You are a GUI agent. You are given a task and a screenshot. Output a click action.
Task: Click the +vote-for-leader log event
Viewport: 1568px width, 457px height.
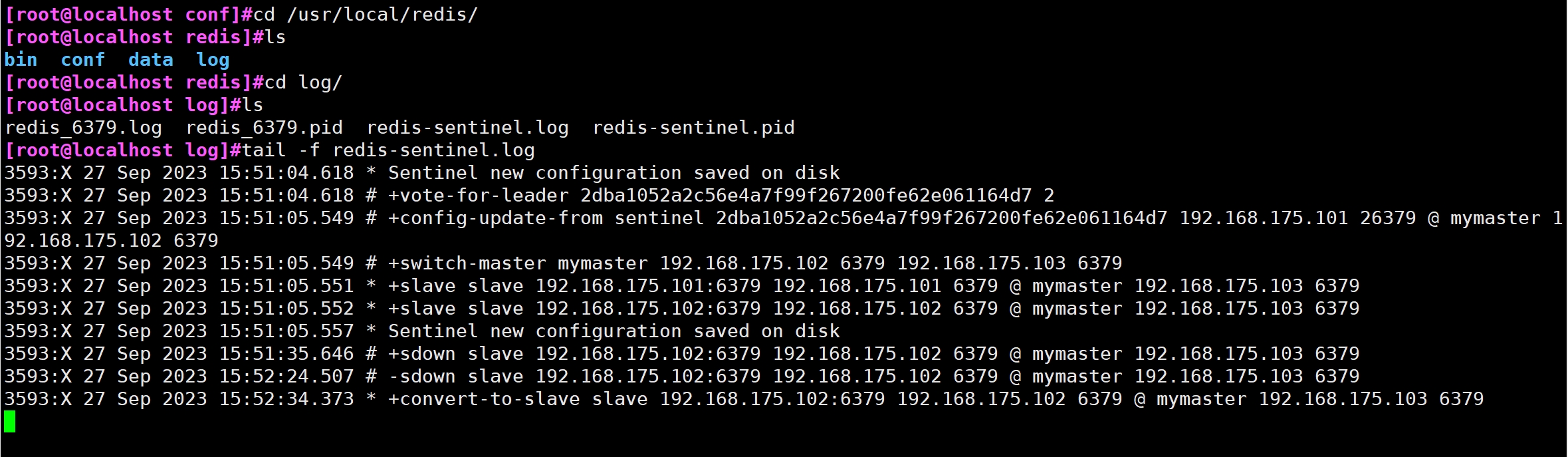478,196
